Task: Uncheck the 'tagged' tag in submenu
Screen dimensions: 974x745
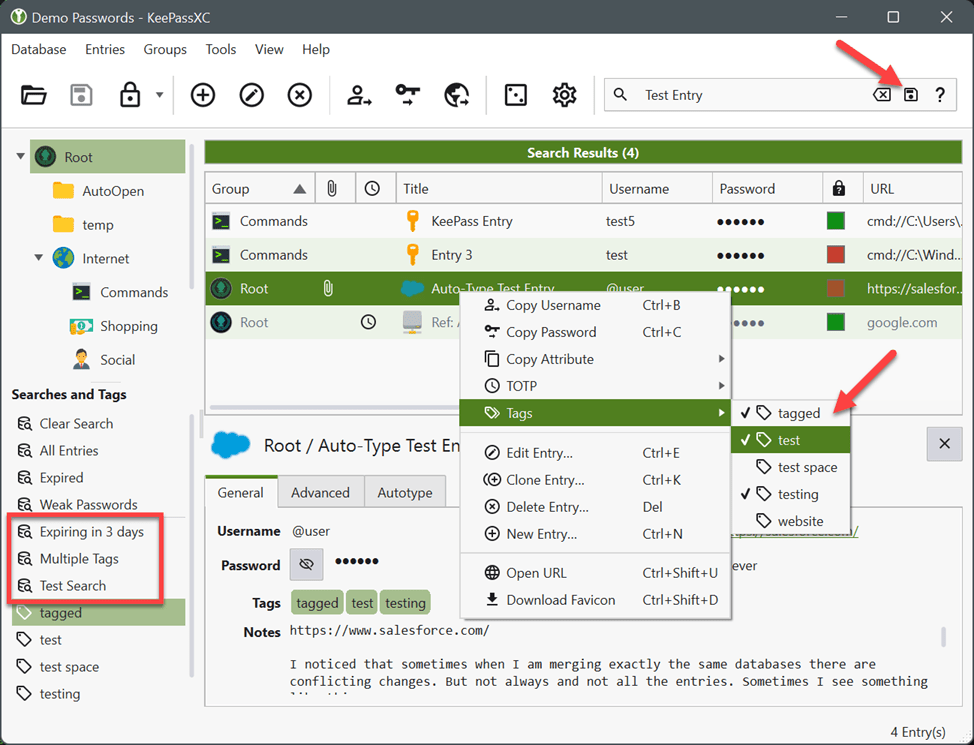Action: click(x=790, y=413)
